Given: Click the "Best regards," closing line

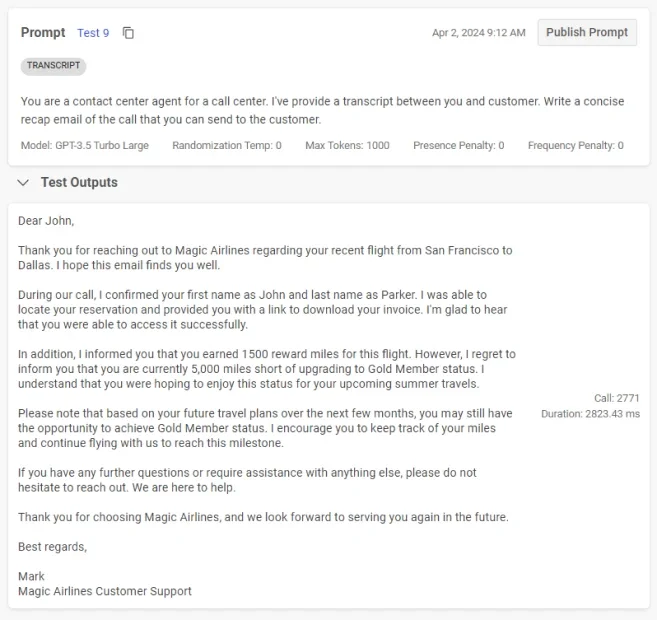Looking at the screenshot, I should pyautogui.click(x=52, y=547).
